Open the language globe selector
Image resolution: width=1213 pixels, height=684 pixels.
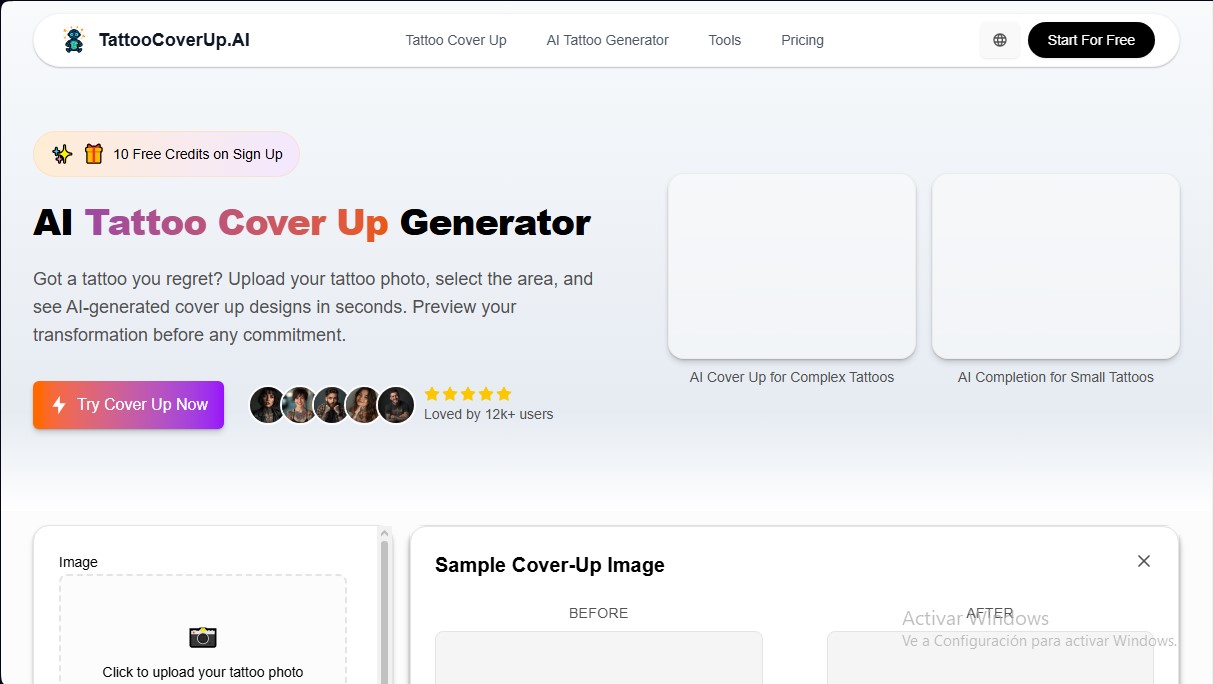coord(1000,40)
